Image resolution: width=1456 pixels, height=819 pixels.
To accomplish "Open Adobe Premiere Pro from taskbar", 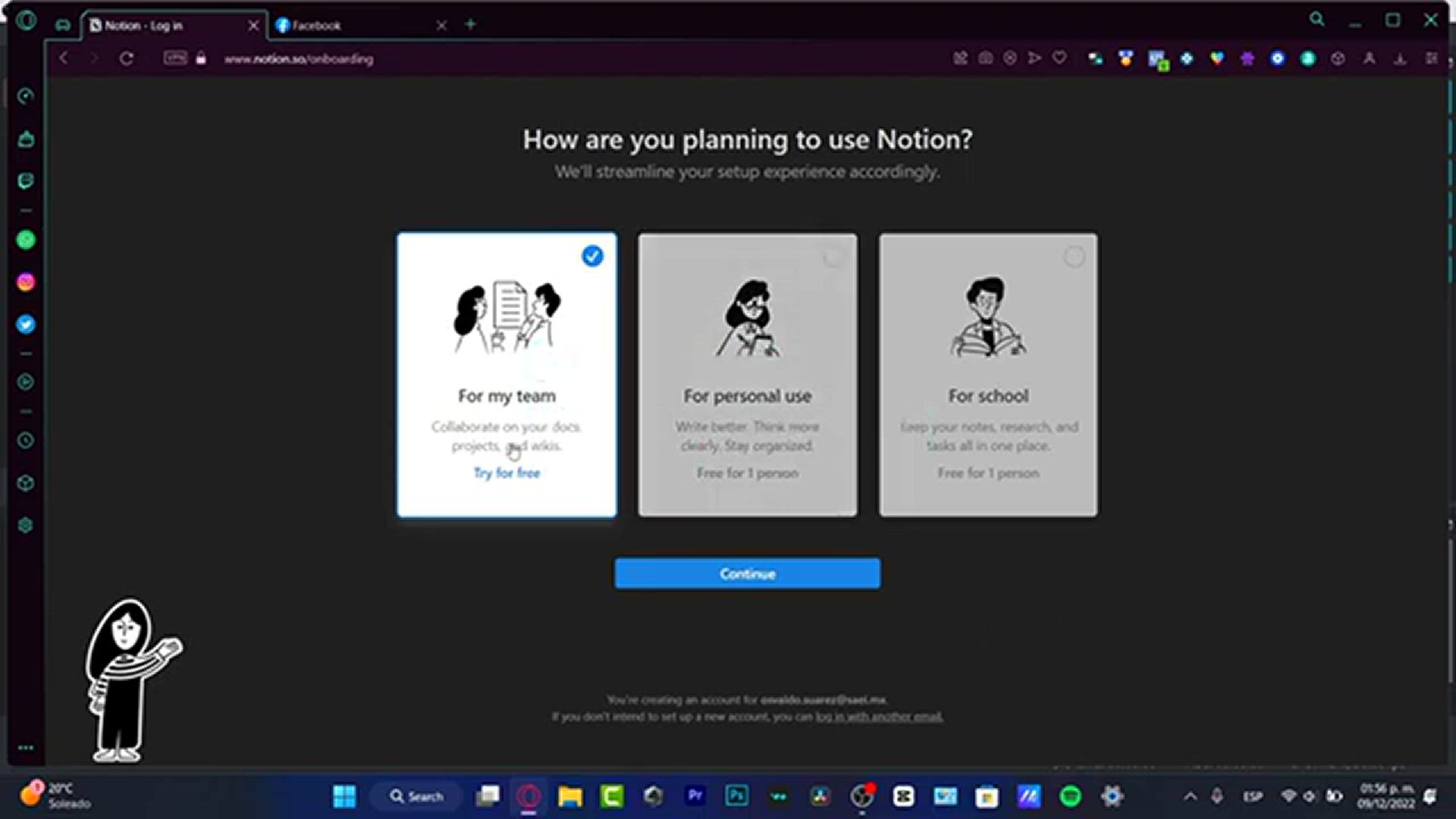I will (x=695, y=795).
